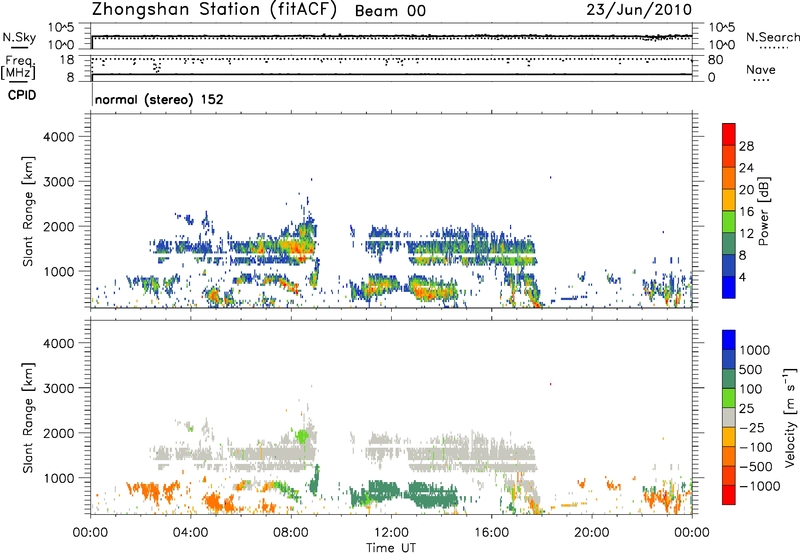The width and height of the screenshot is (800, 554).
Task: Select the 'Power [dB]' colorbar title
Action: tap(763, 211)
